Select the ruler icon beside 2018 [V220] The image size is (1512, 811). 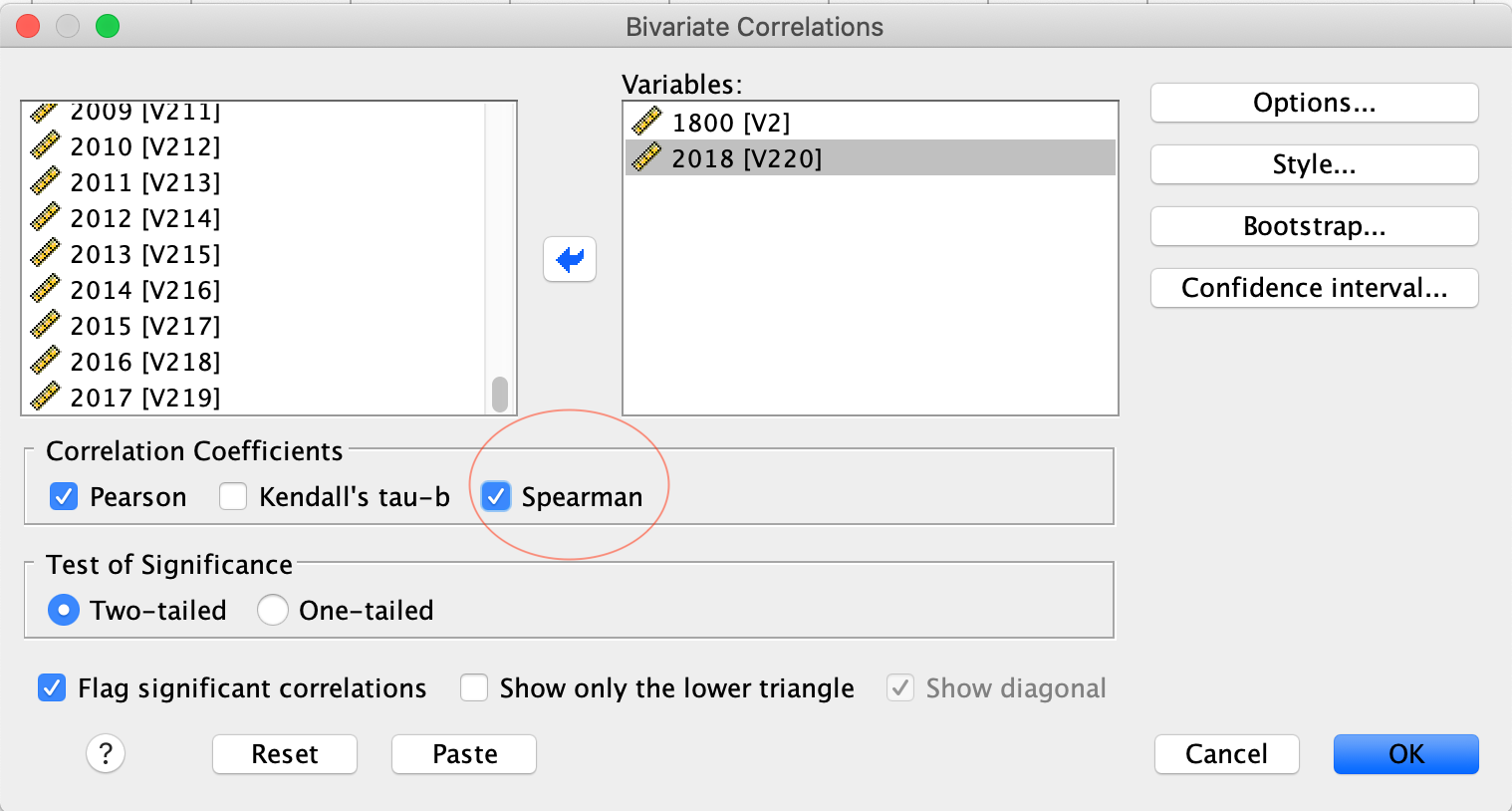[646, 157]
